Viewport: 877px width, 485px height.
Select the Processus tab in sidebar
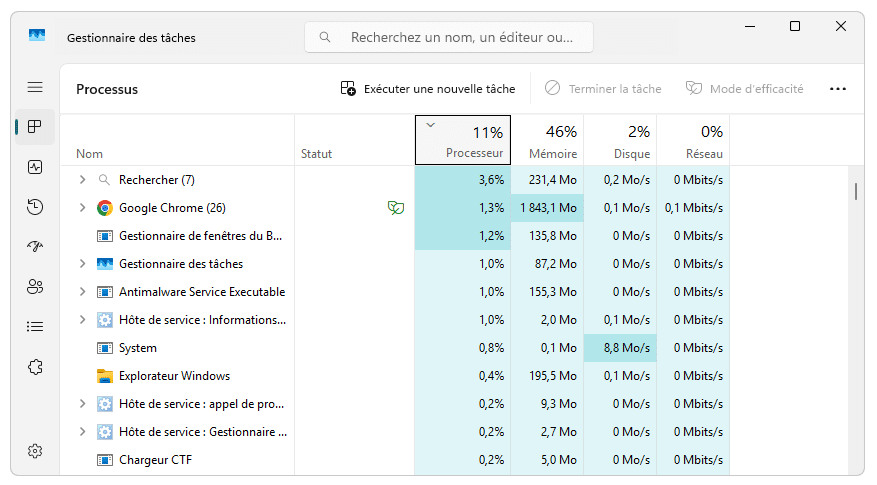[x=35, y=127]
